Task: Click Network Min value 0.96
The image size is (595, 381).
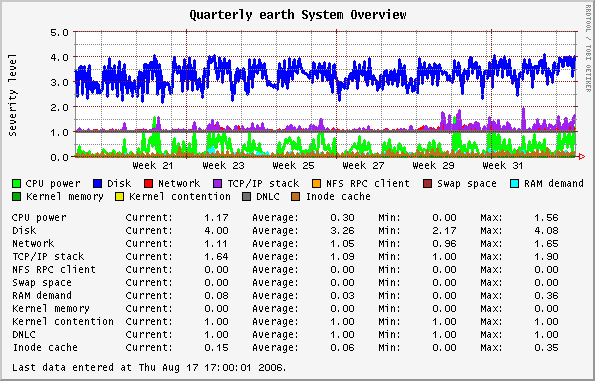Action: [444, 244]
